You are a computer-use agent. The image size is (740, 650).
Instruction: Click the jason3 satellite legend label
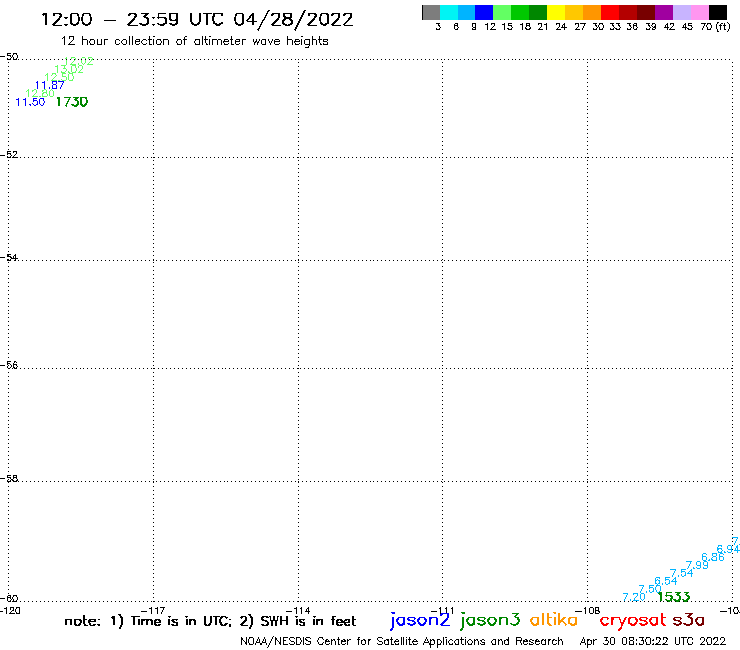coord(490,620)
